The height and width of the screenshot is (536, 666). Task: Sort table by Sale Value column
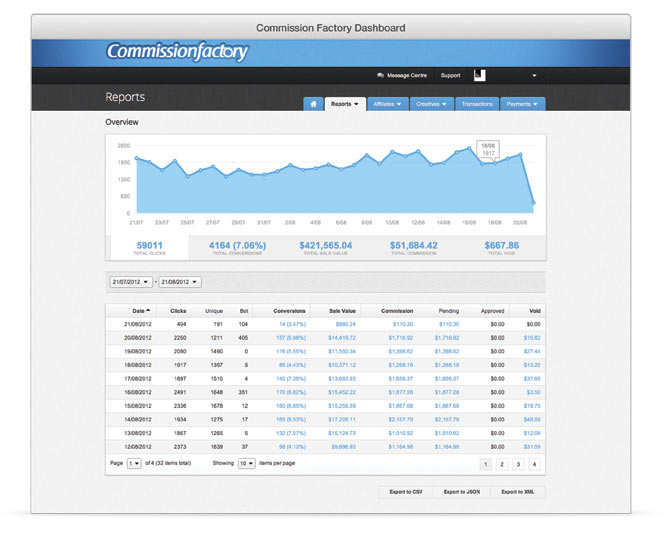[x=342, y=311]
